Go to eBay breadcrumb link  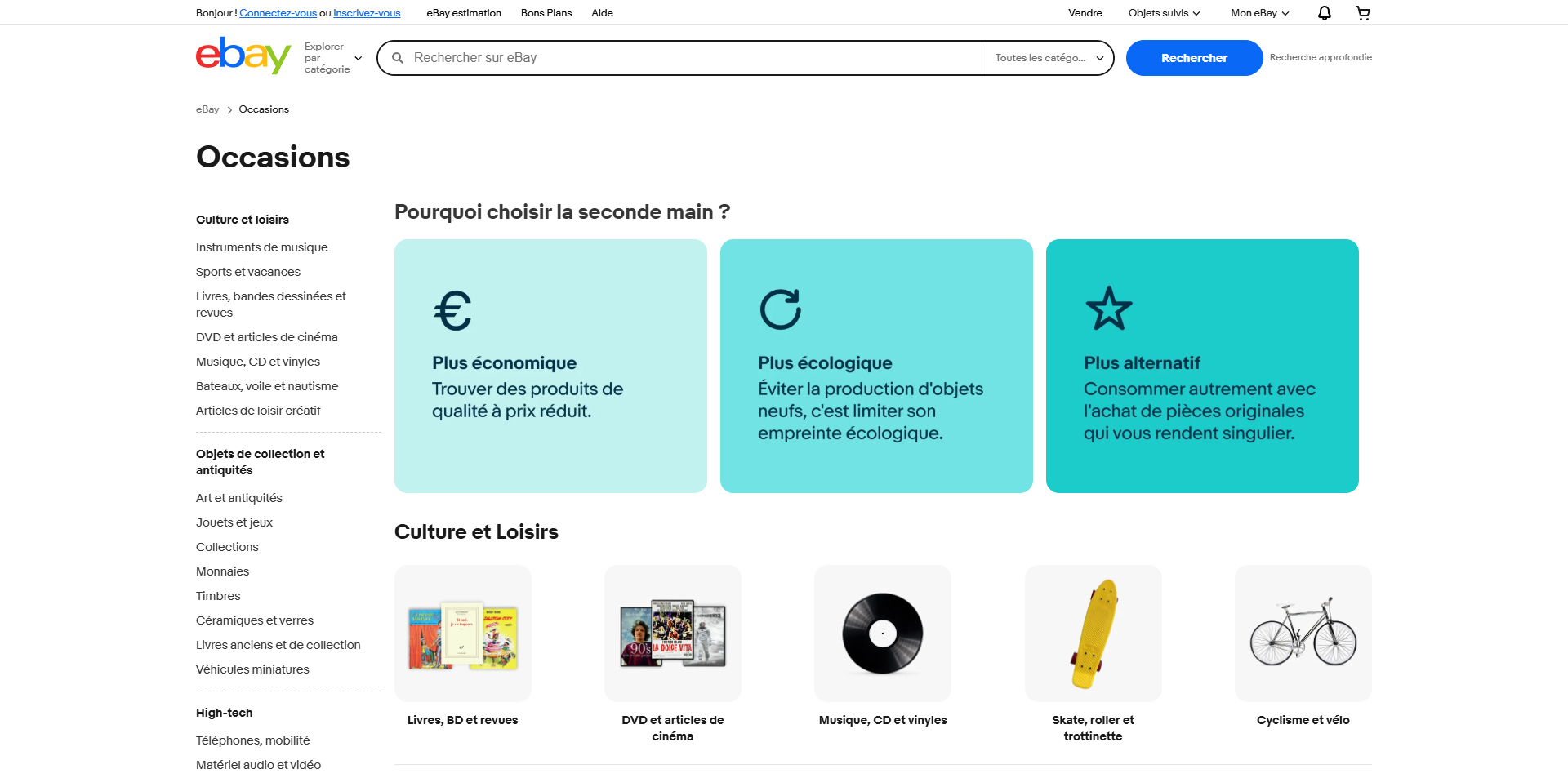tap(207, 109)
